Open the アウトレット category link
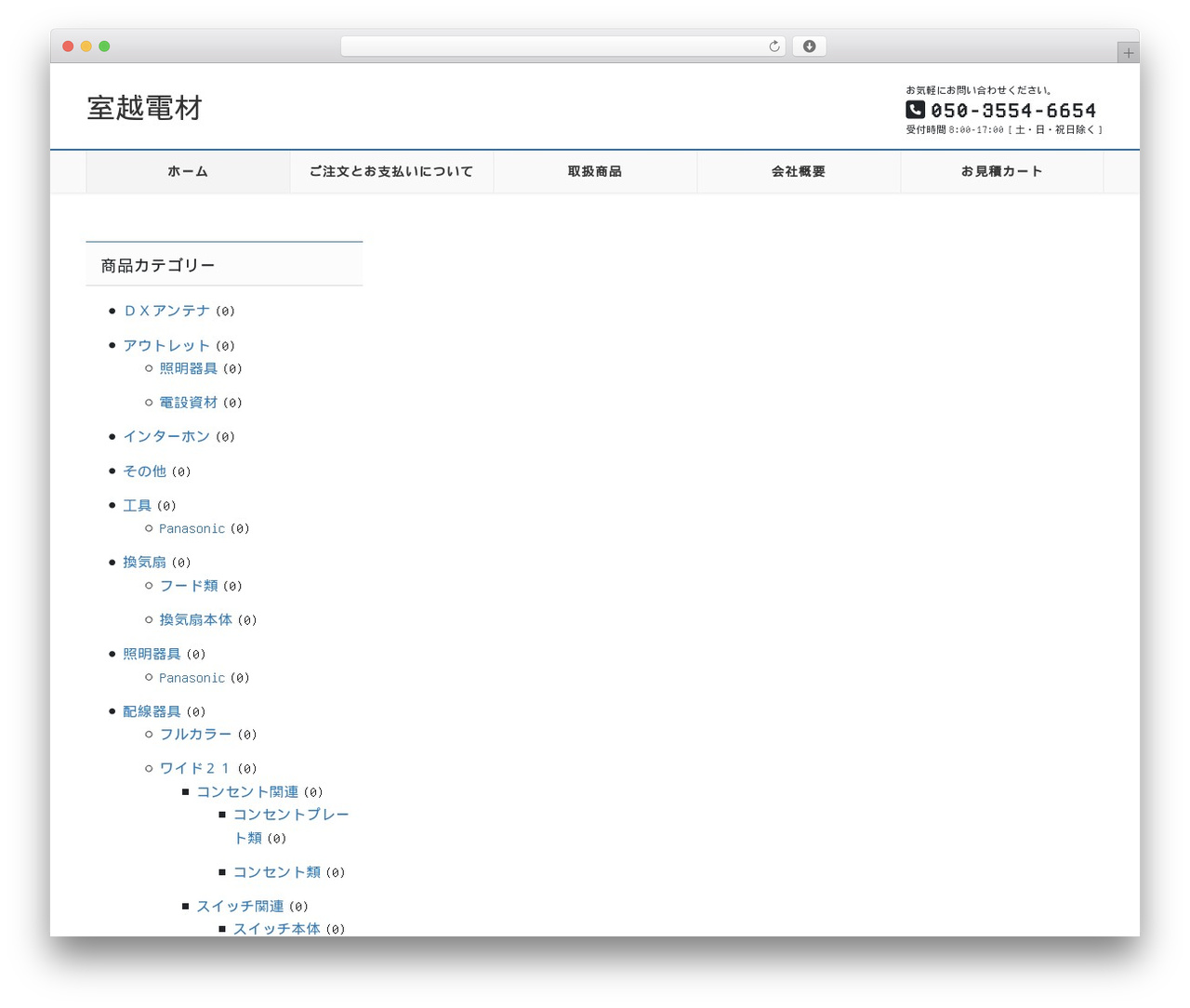The width and height of the screenshot is (1190, 1008). pyautogui.click(x=166, y=345)
